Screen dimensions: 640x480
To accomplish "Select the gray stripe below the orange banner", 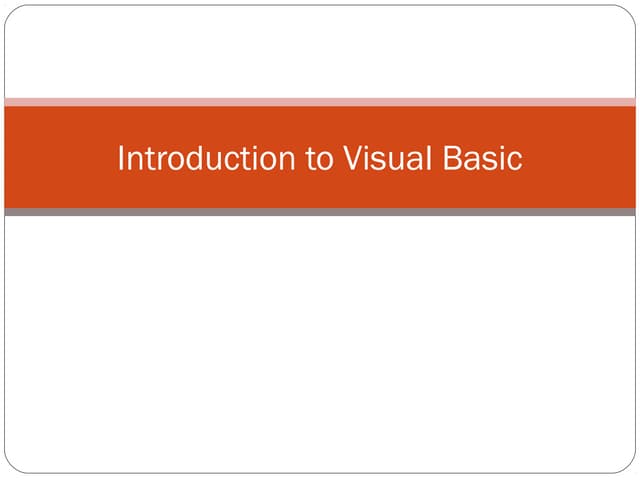I will [320, 212].
